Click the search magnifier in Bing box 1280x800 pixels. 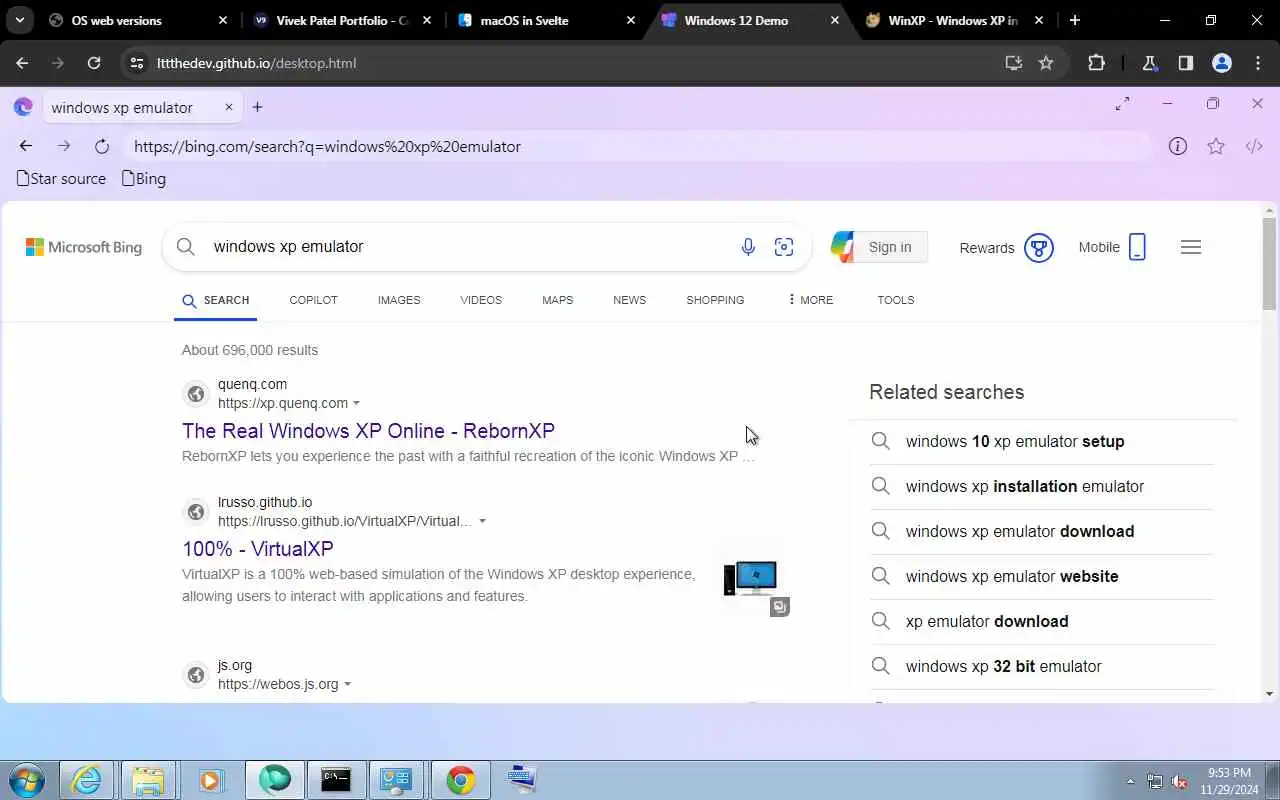click(x=186, y=247)
